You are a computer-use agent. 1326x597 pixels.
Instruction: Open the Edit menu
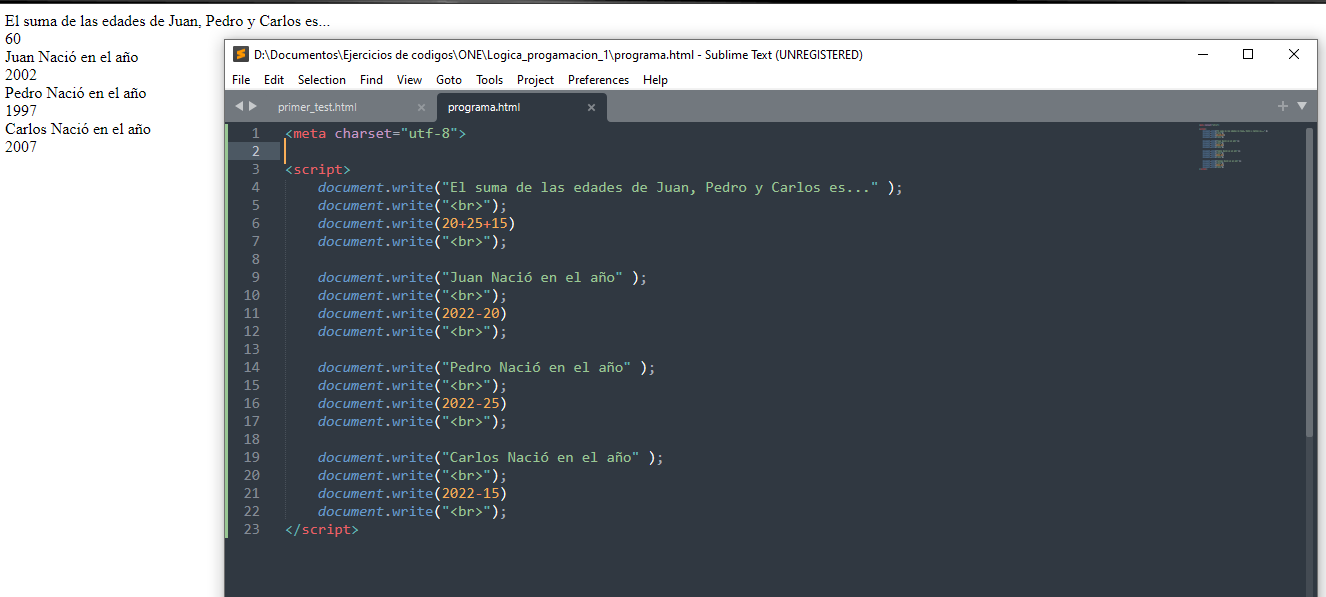point(274,80)
